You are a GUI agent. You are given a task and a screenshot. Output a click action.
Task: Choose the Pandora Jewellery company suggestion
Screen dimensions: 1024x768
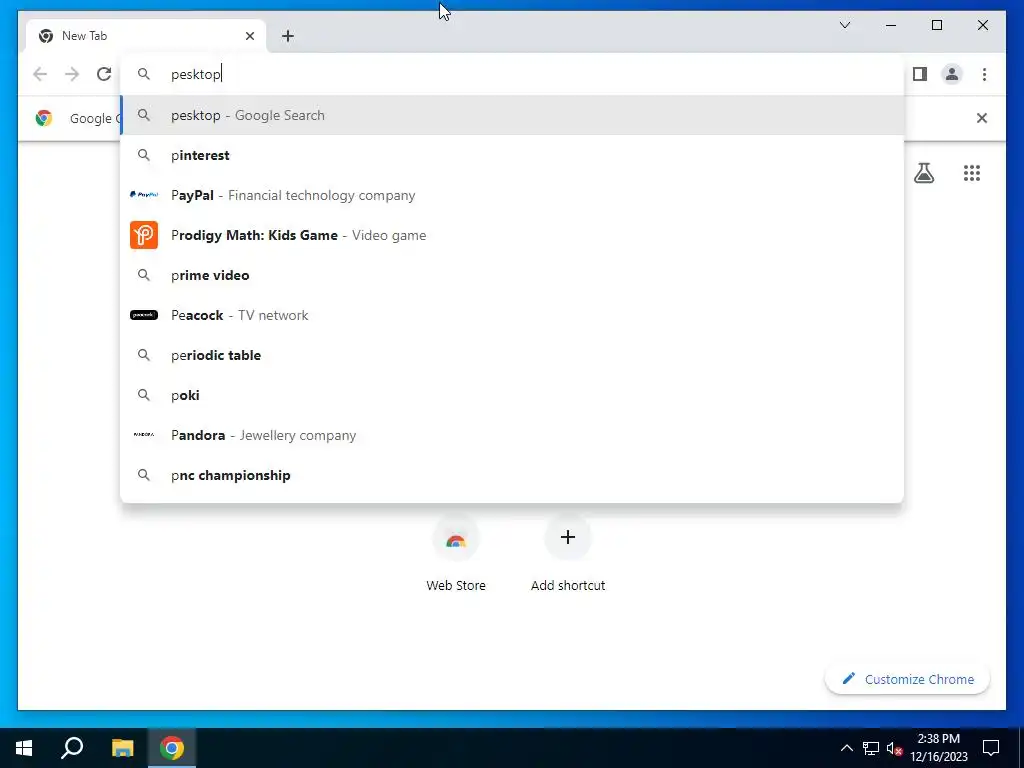(512, 435)
